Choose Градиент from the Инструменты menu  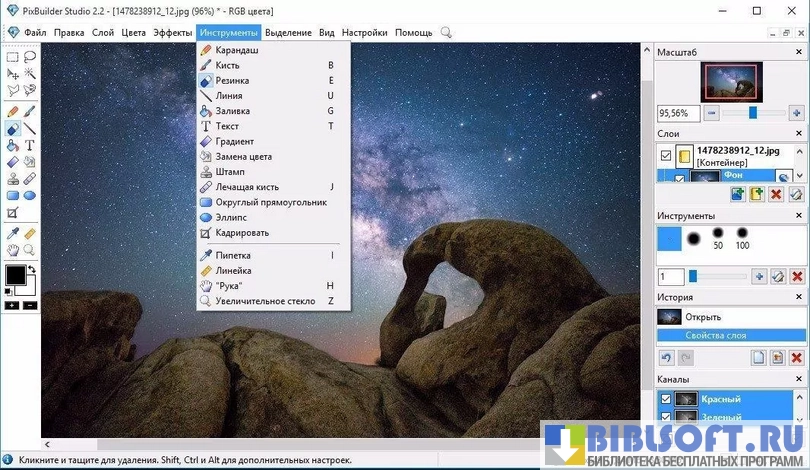(235, 141)
